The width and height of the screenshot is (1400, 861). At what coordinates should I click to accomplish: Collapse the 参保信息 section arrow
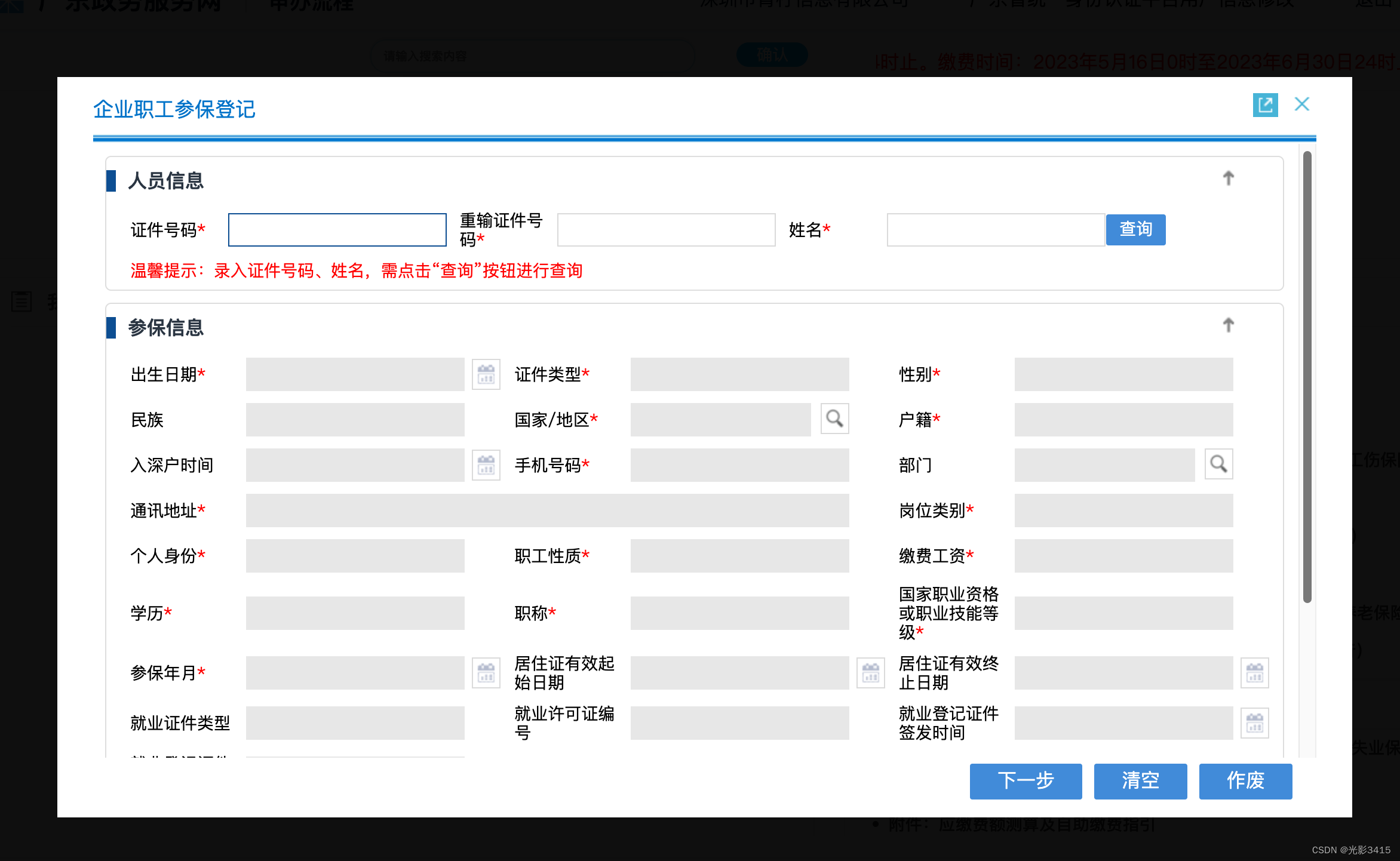pos(1228,325)
